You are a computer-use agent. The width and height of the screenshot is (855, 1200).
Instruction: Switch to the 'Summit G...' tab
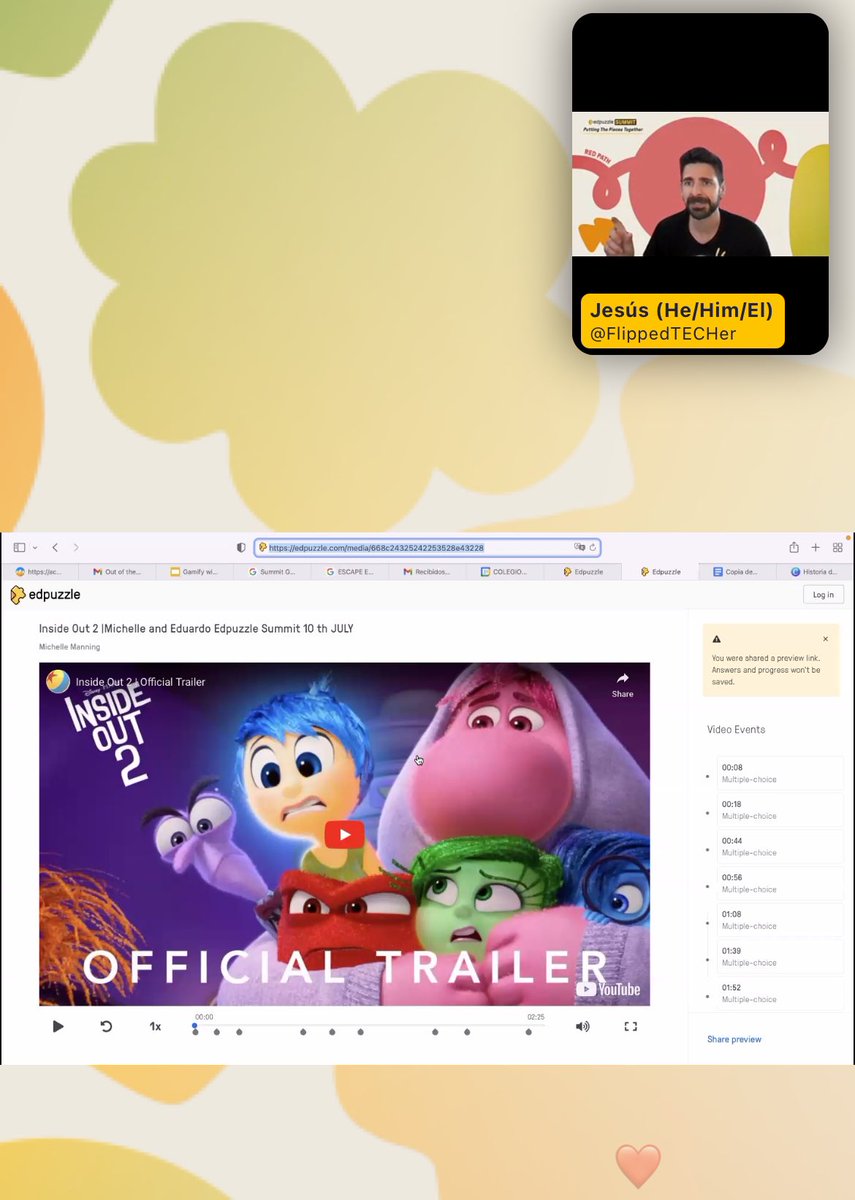pos(272,572)
